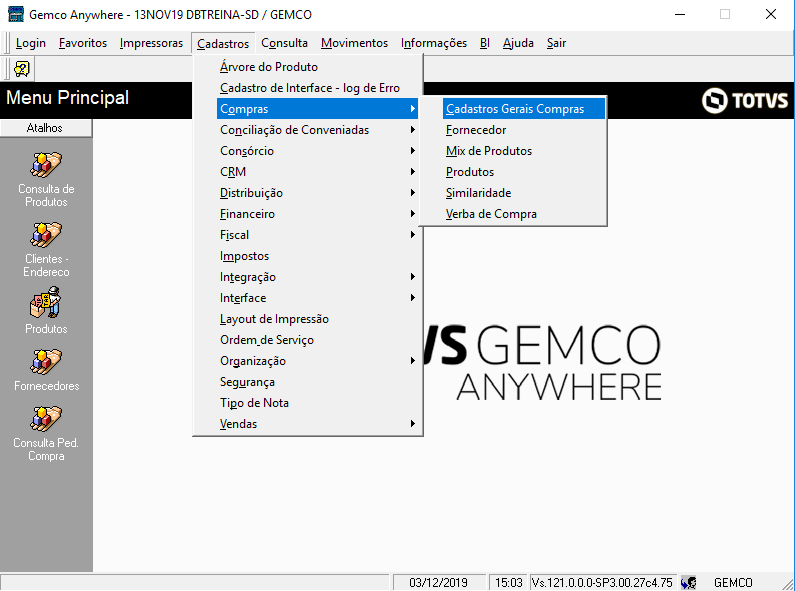795x591 pixels.
Task: Open the Fornecedores shortcut icon
Action: coord(46,362)
